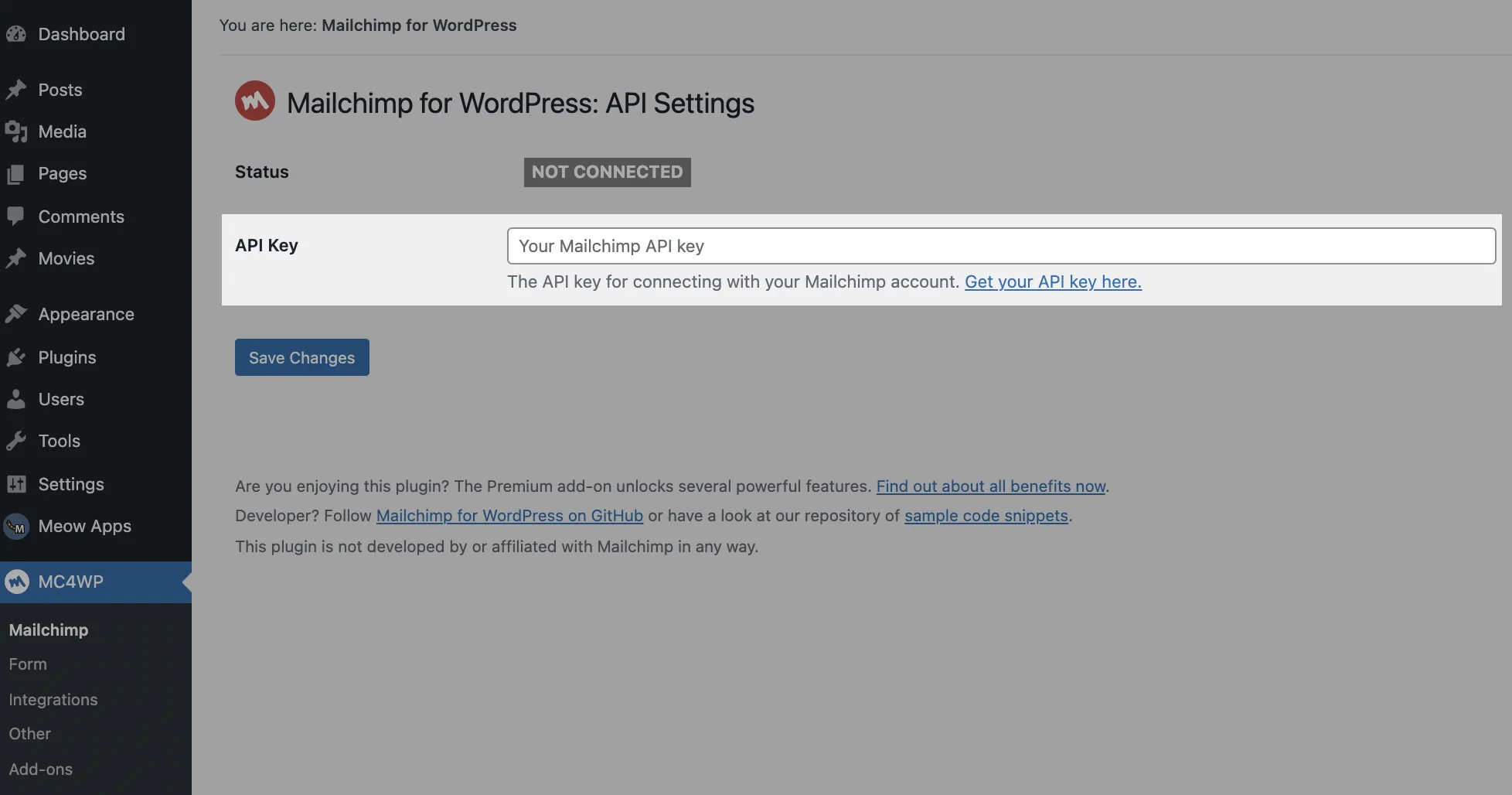1512x795 pixels.
Task: Select the MC4WP menu item
Action: coord(71,582)
